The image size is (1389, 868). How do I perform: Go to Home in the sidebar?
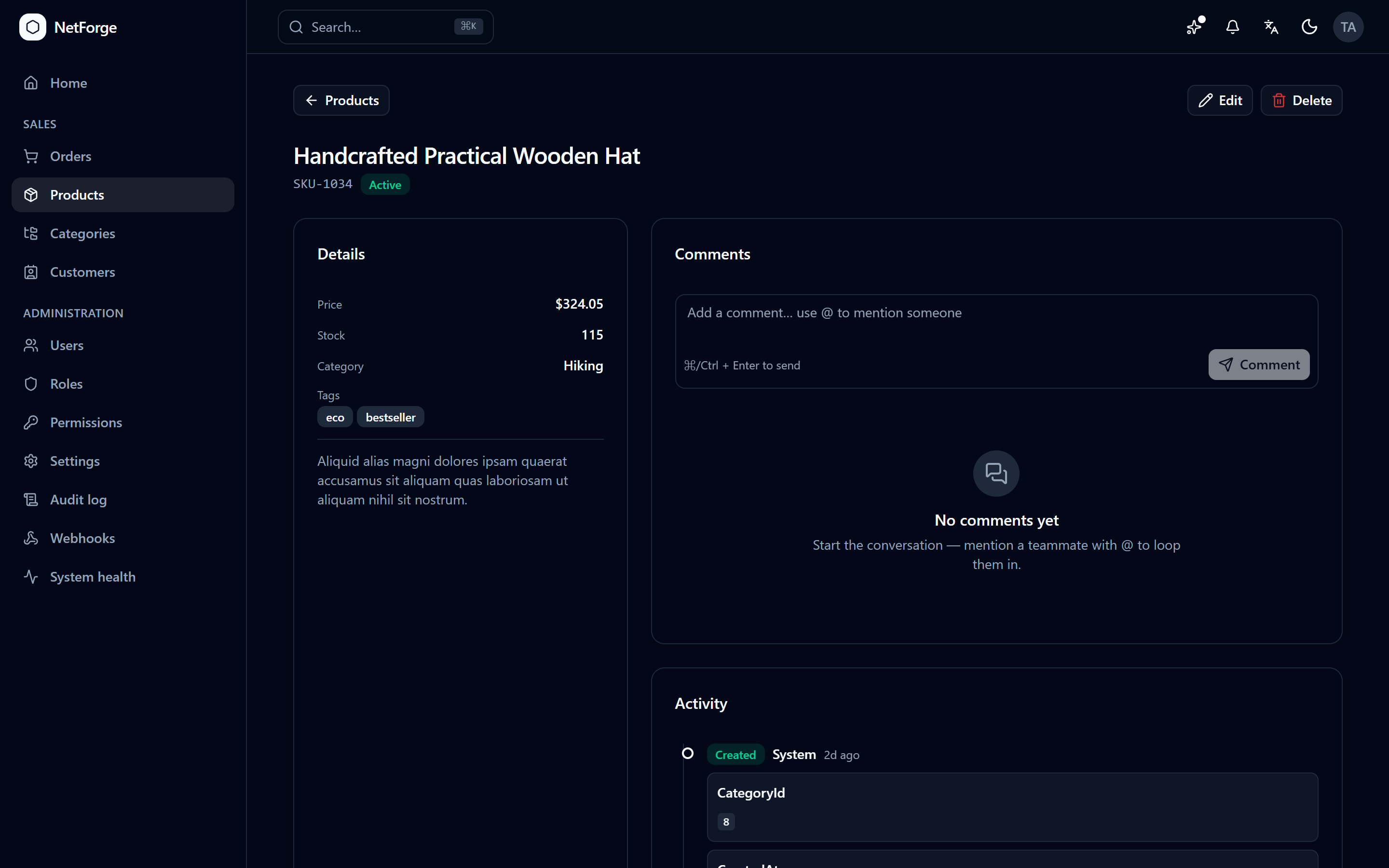pyautogui.click(x=123, y=83)
